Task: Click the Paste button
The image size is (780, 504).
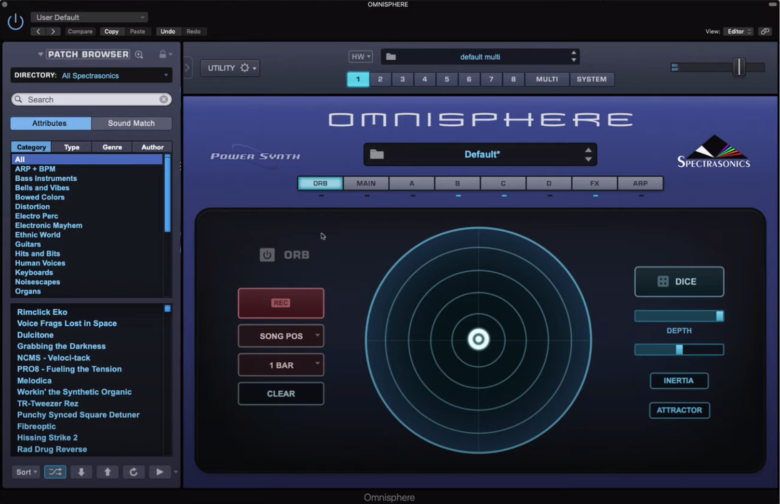Action: [x=137, y=31]
